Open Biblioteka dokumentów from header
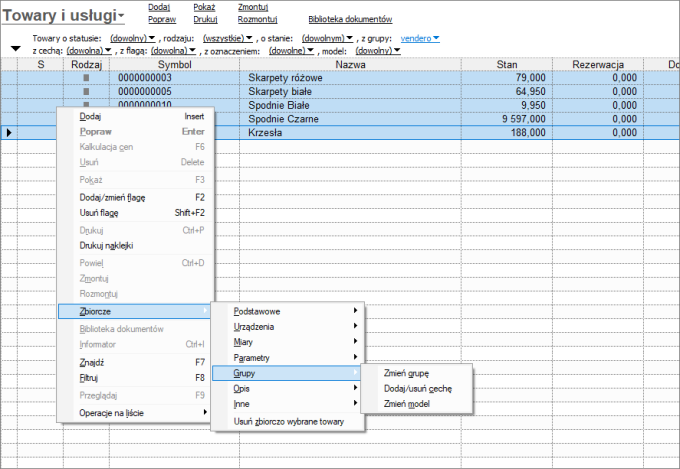 coord(350,20)
